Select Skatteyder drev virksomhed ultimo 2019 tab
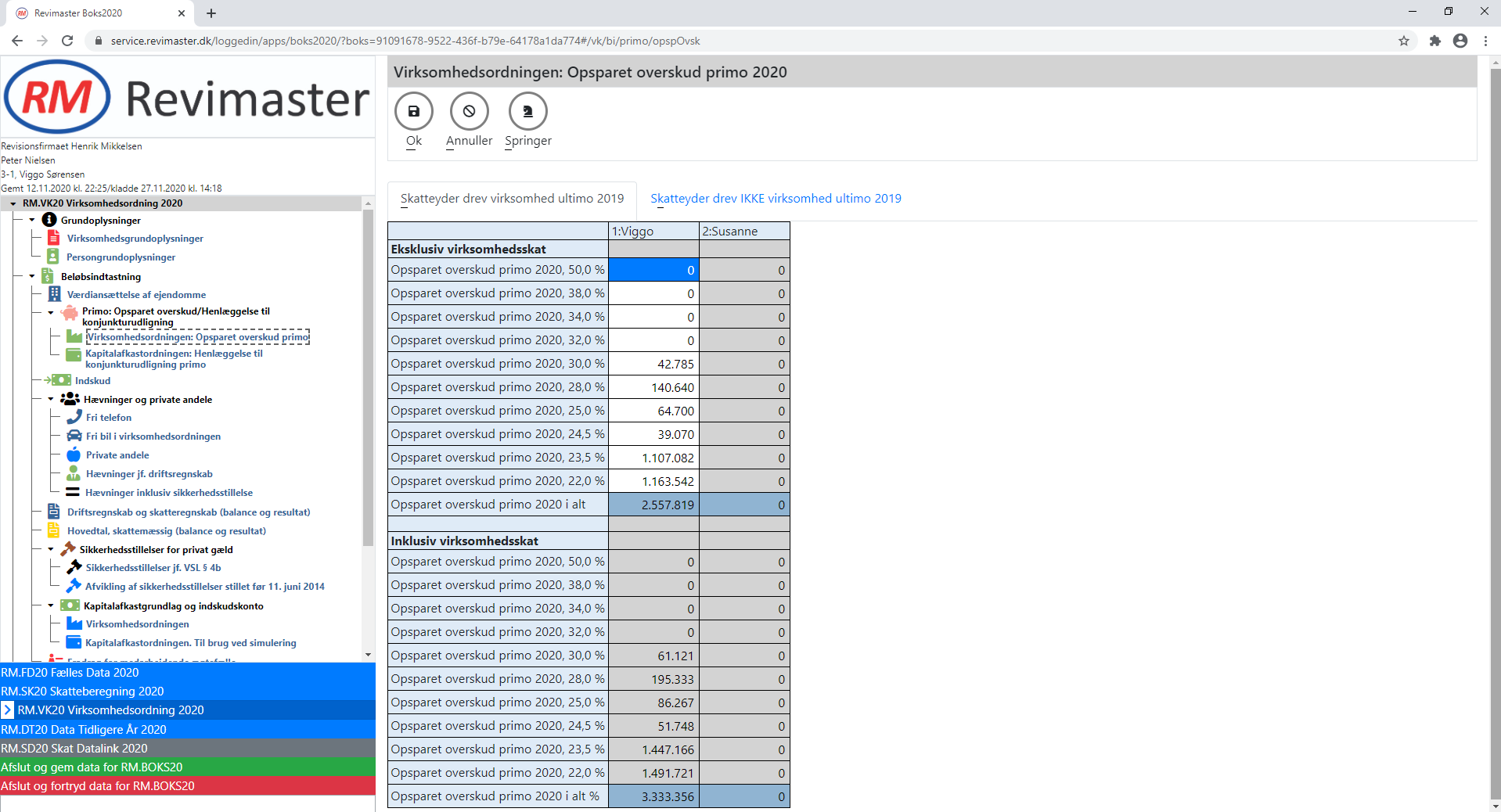Image resolution: width=1501 pixels, height=812 pixels. [x=512, y=198]
